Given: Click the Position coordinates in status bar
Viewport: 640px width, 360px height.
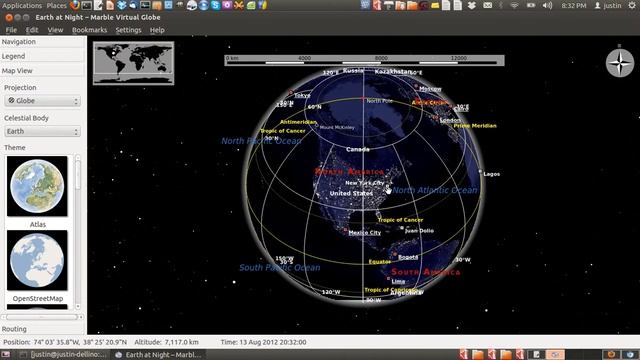Looking at the screenshot, I should [x=65, y=342].
